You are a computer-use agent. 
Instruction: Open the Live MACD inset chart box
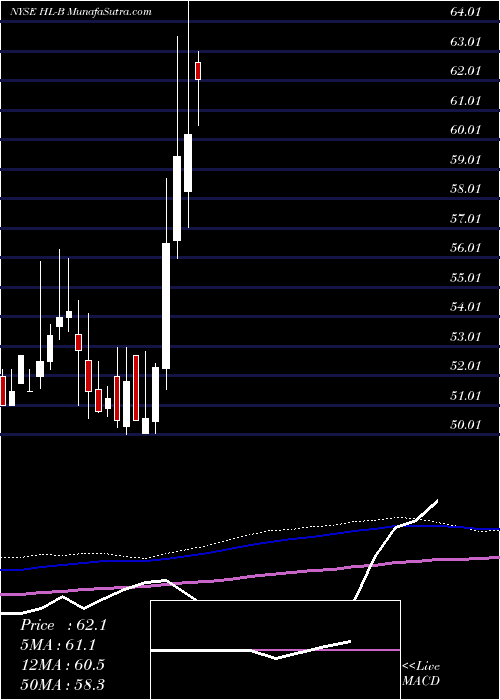point(275,650)
